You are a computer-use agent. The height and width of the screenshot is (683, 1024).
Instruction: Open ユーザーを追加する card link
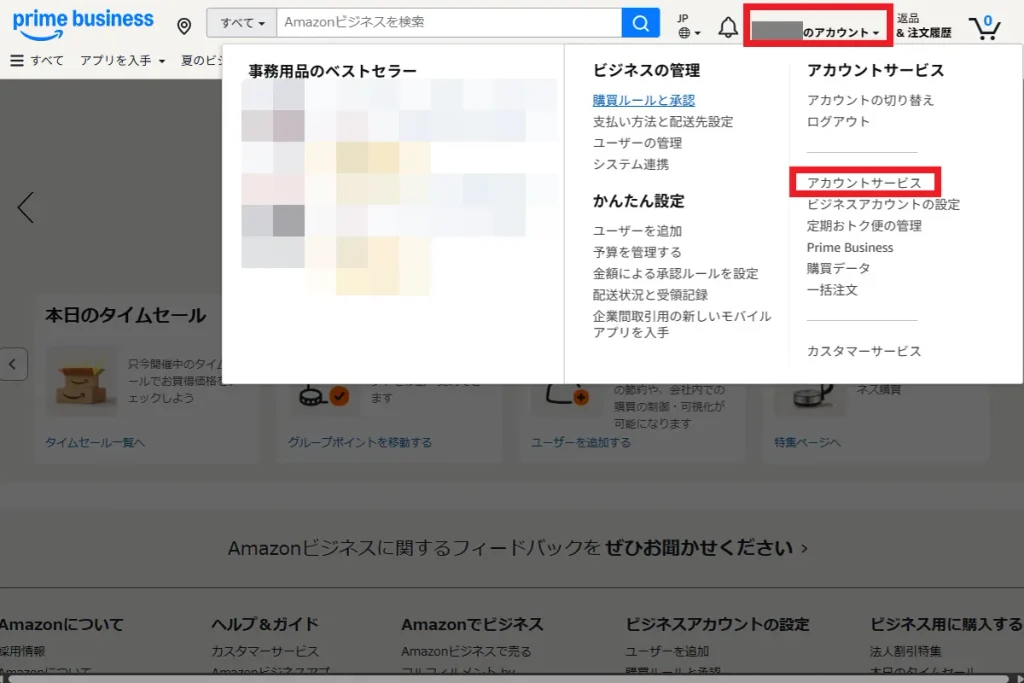[x=581, y=443]
